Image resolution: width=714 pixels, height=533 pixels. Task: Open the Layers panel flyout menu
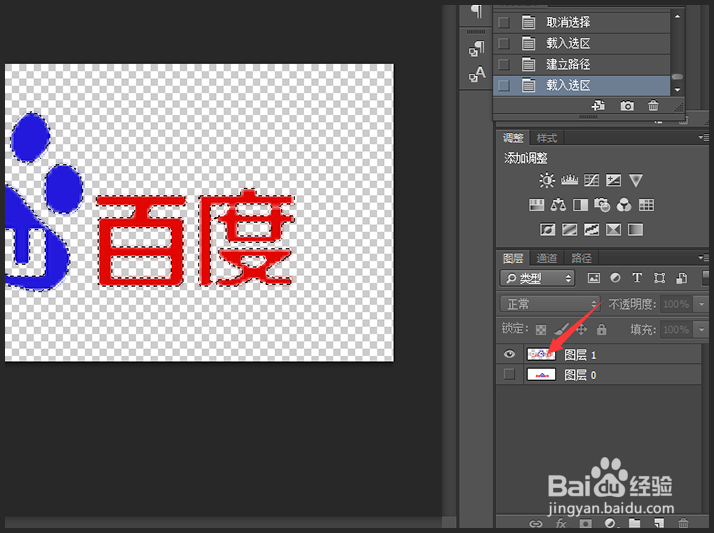click(704, 258)
